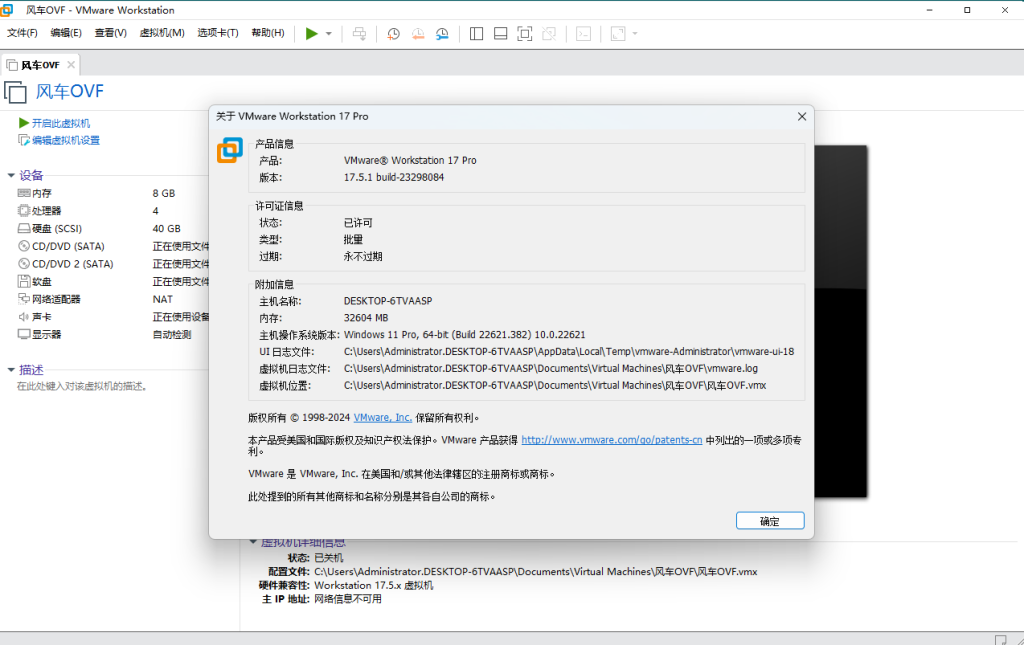Collapse the 描述 section
Screen dimensions: 1024x645
[10, 370]
